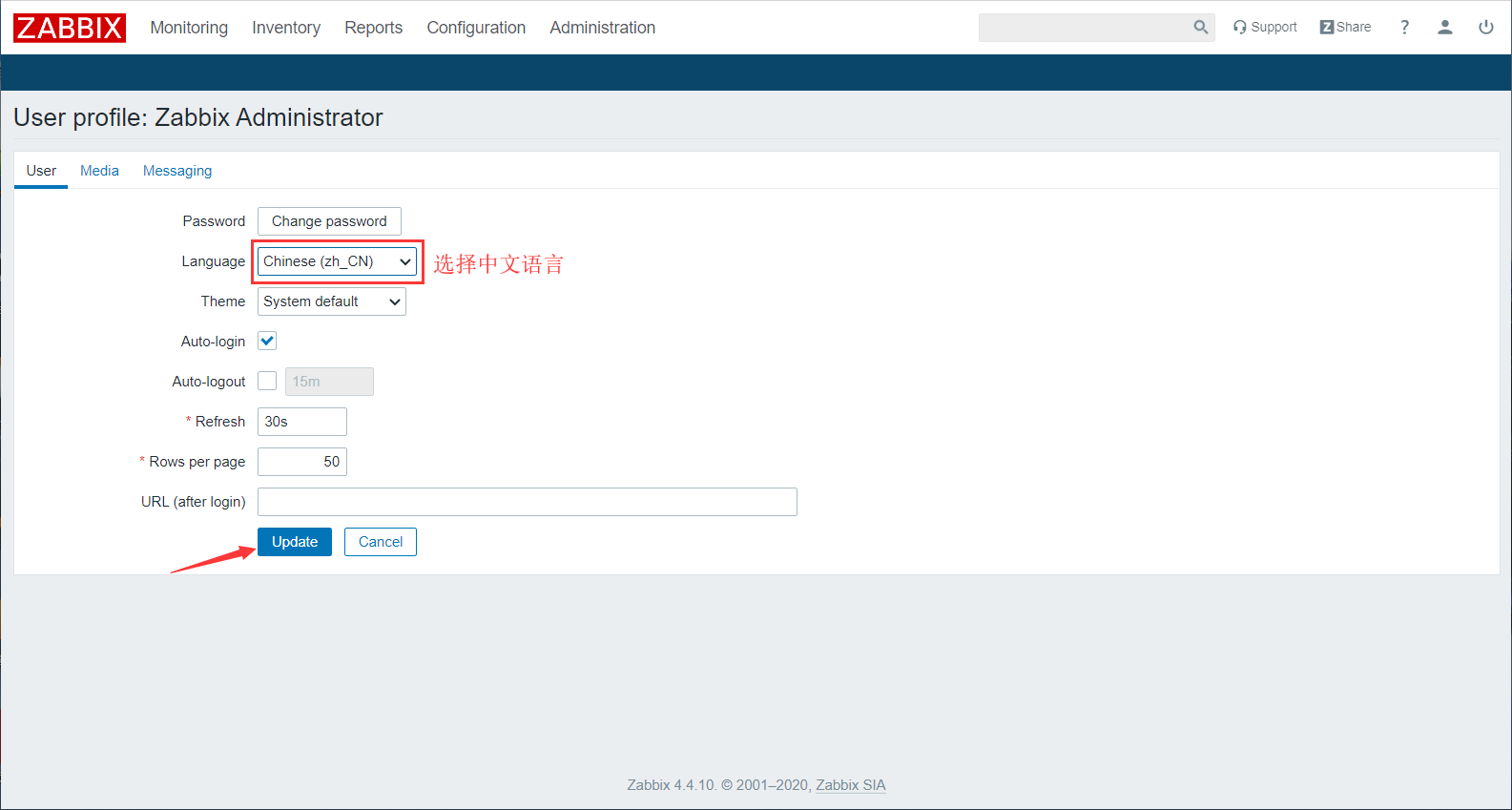Click the URL (after login) field
The image size is (1512, 810).
click(x=528, y=502)
